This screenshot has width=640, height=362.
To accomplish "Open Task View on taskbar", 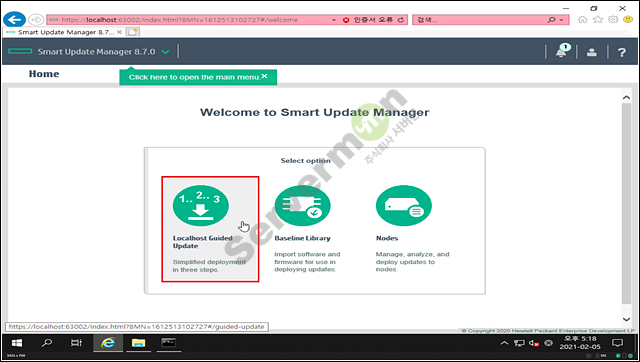I will click(x=76, y=343).
